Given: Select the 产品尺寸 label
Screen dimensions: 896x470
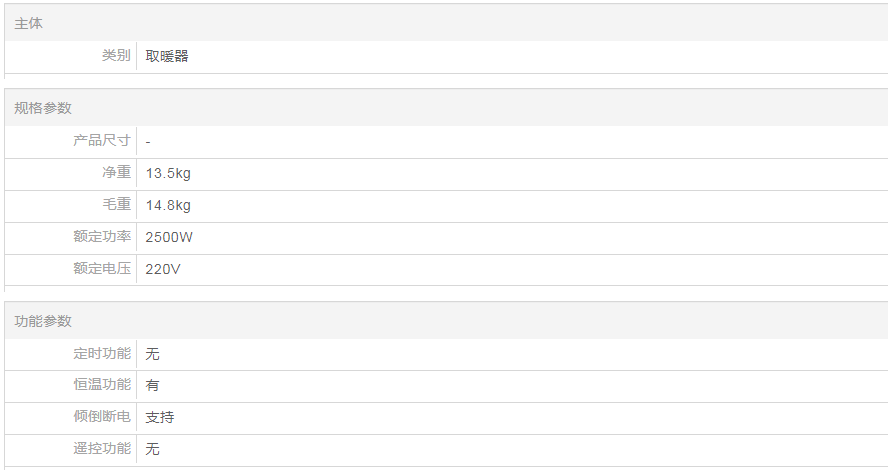Looking at the screenshot, I should pos(102,141).
